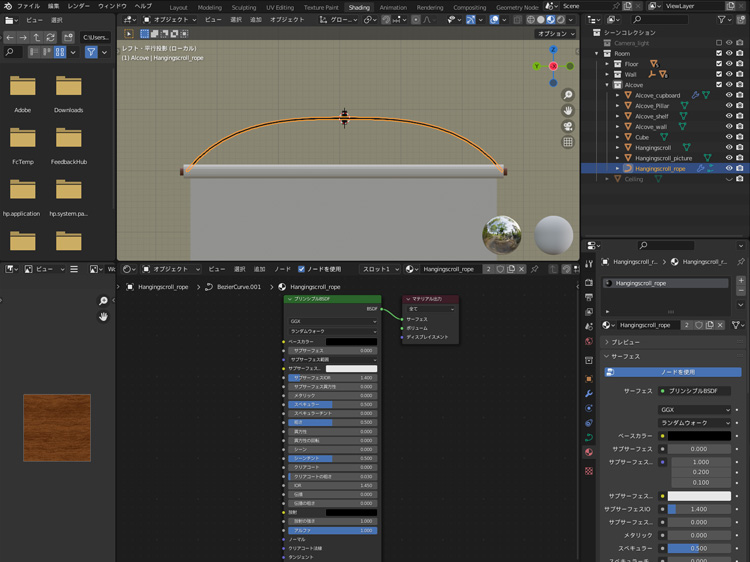Uncheck the Room collection checkbox
750x562 pixels.
pos(718,53)
